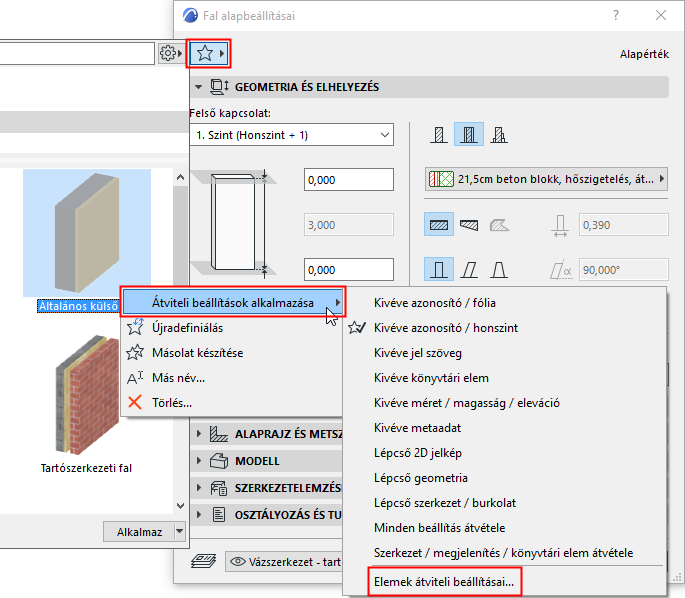Click the favorites list scroll down arrow
Screen dimensions: 685x598
coord(180,506)
